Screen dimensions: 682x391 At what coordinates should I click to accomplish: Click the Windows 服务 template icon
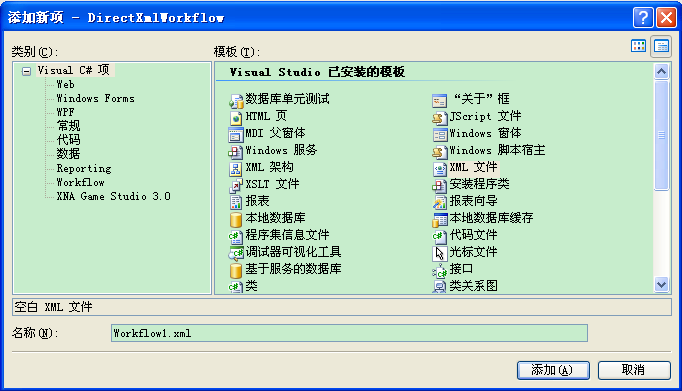[236, 151]
